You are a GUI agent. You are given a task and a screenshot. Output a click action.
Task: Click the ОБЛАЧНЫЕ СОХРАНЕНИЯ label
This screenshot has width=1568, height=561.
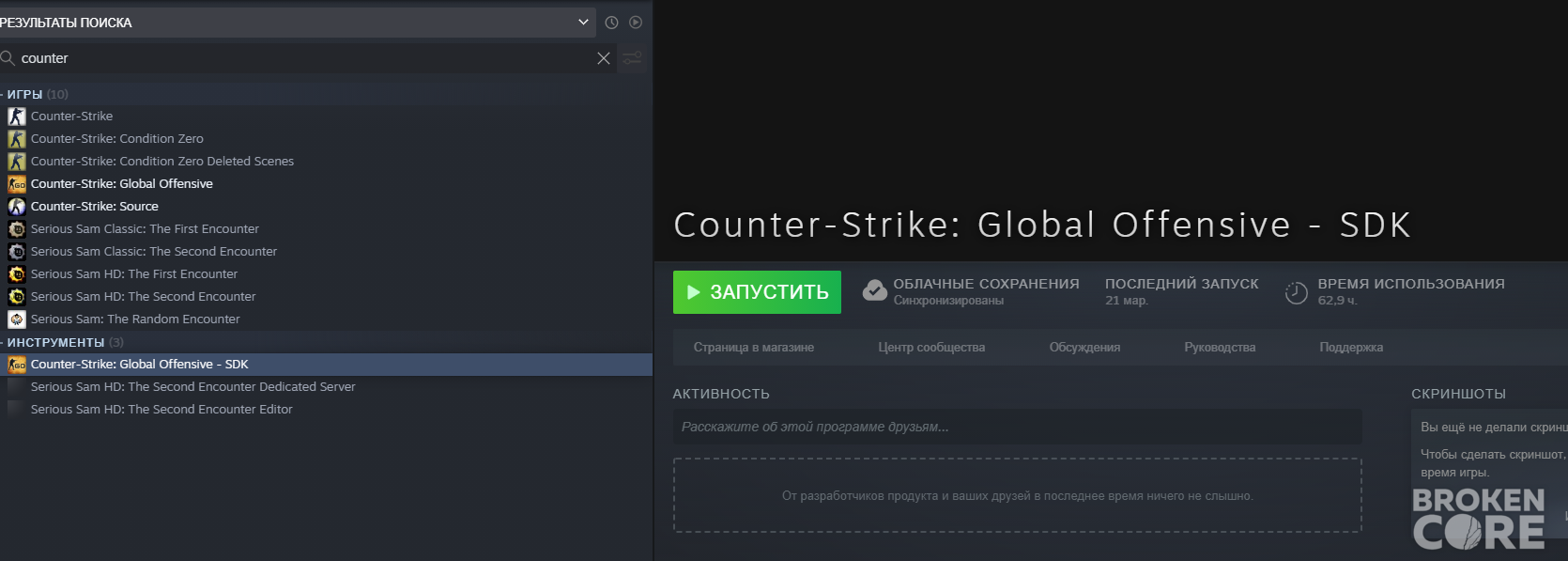986,284
